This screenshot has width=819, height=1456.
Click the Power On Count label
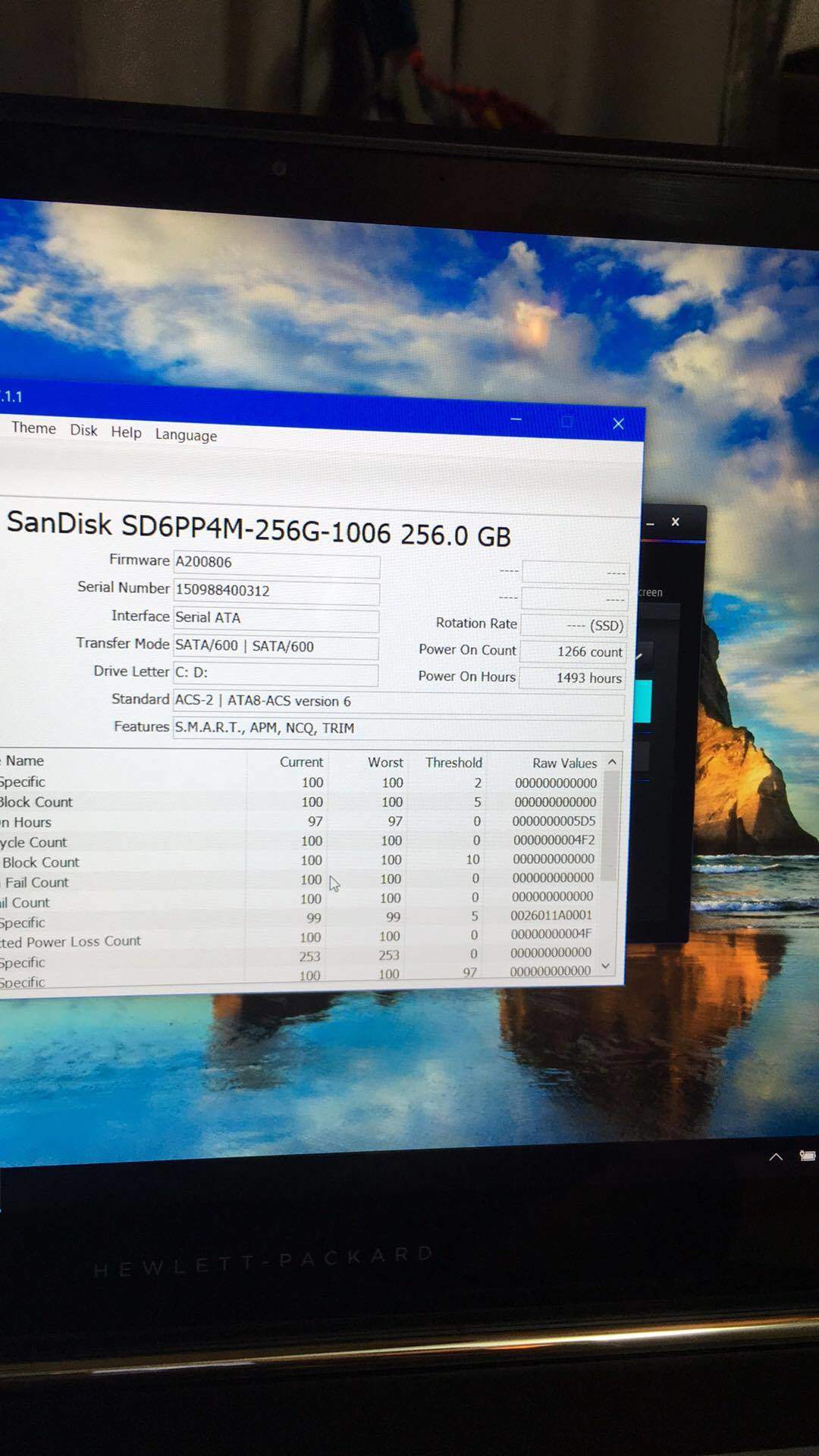click(x=467, y=650)
